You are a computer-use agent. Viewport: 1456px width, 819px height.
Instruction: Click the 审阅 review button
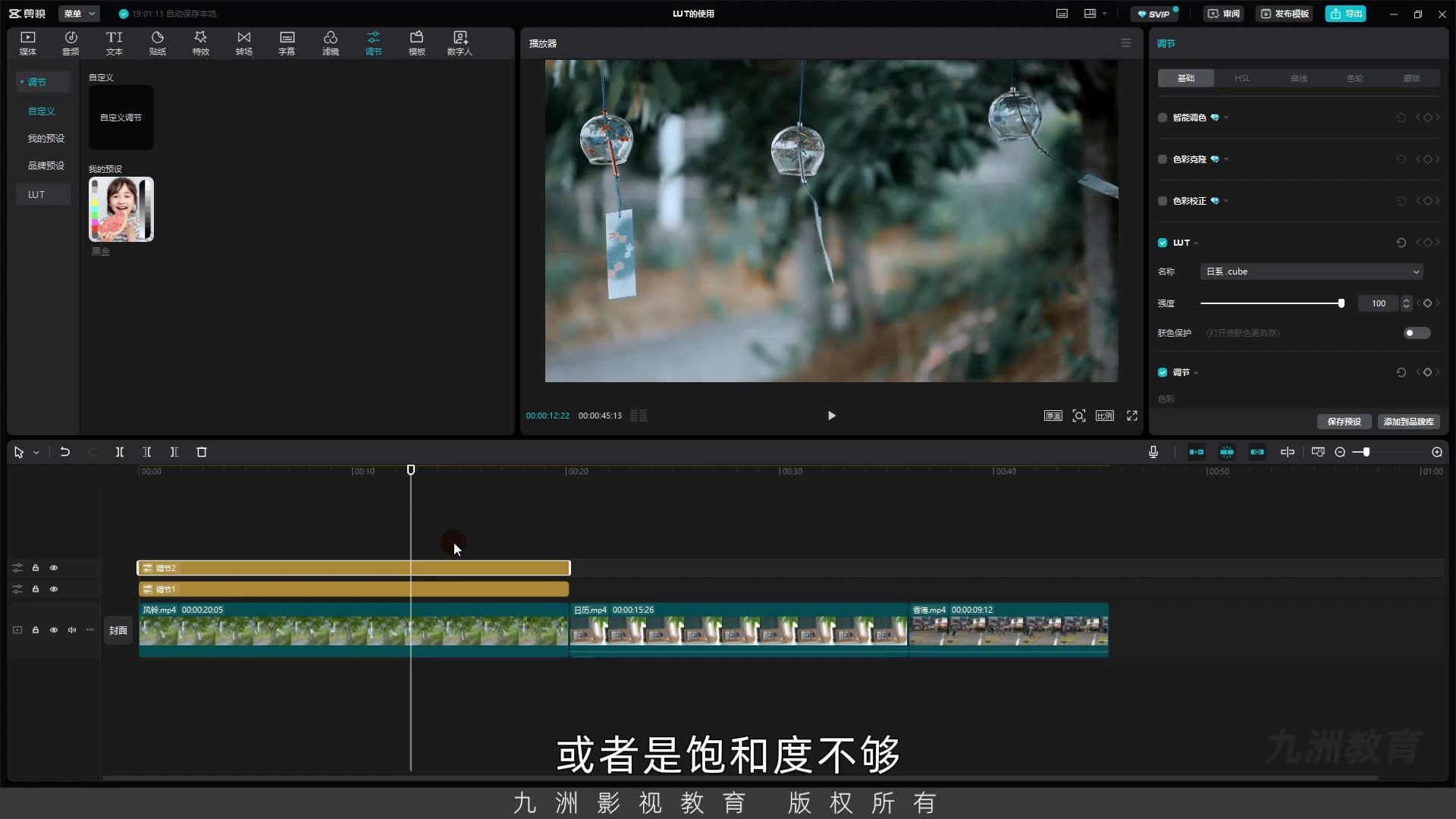(x=1224, y=14)
